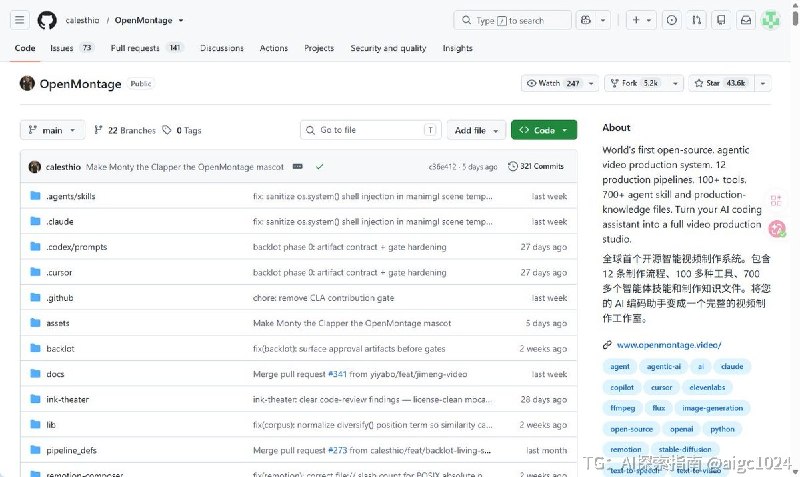Click the Go to file search field
Viewport: 800px width, 477px height.
coord(370,130)
